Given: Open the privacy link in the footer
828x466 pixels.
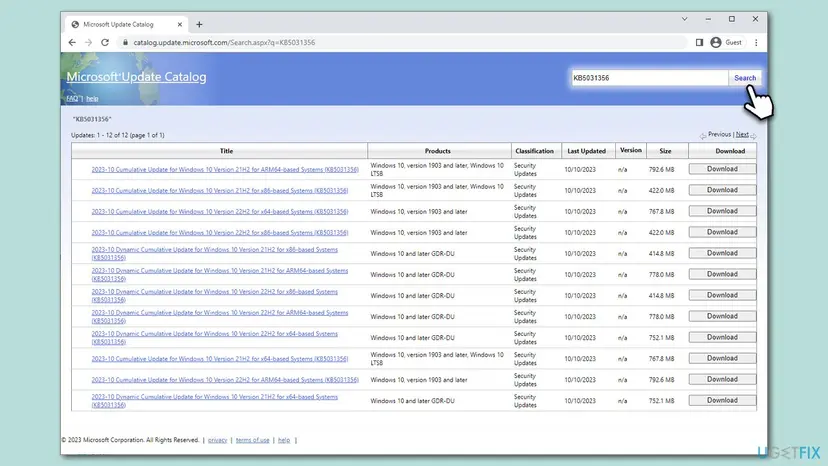Looking at the screenshot, I should [x=217, y=440].
